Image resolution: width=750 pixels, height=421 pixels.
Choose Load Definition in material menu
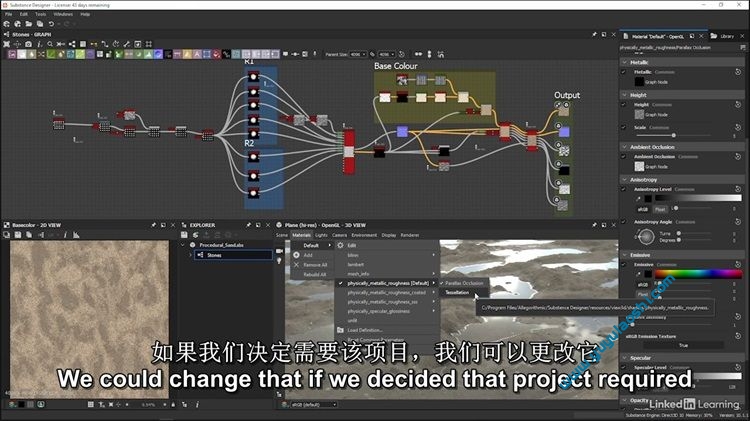[x=364, y=330]
